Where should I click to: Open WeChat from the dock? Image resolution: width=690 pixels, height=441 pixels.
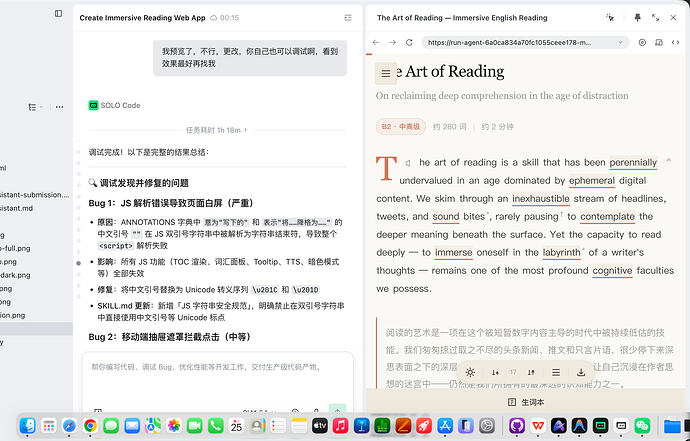coord(642,426)
